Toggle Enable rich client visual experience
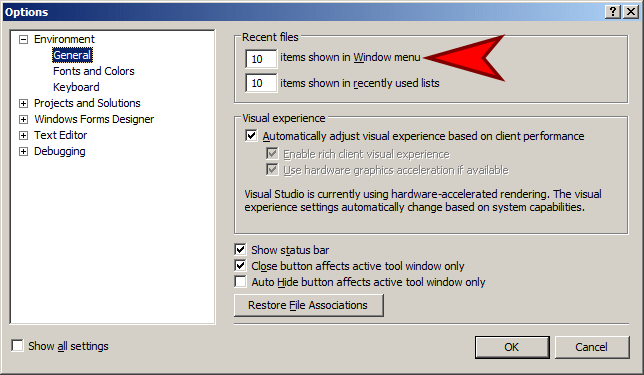 point(271,154)
